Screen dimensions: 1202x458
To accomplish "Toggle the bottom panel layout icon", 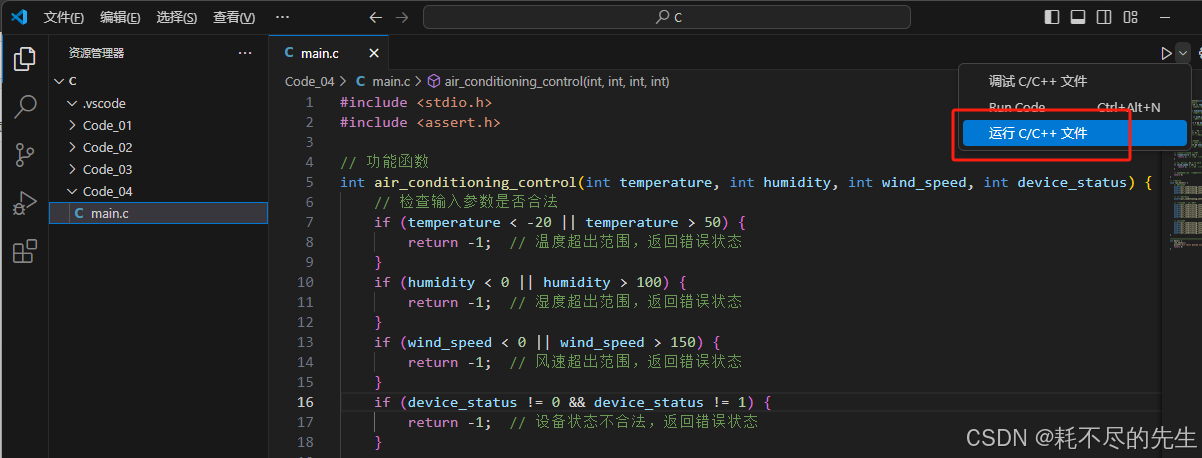I will point(1078,17).
